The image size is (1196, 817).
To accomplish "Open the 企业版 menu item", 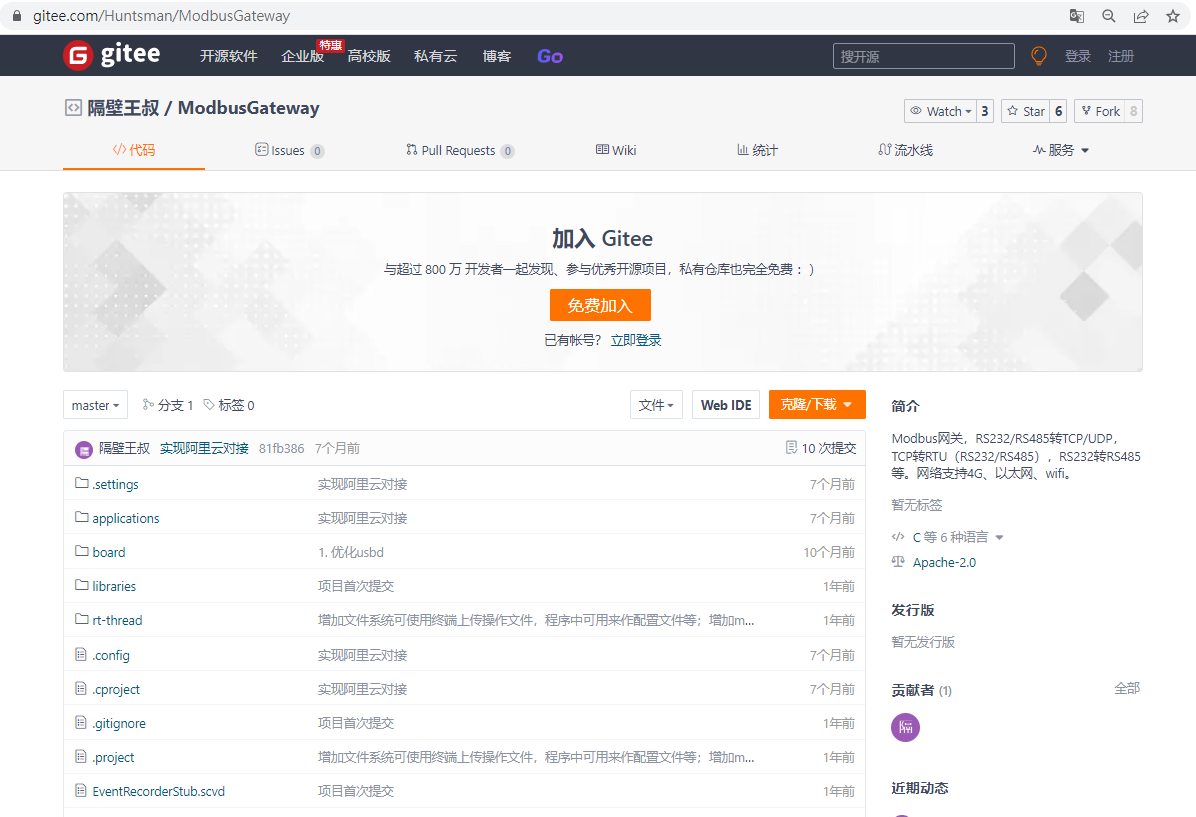I will [x=302, y=56].
